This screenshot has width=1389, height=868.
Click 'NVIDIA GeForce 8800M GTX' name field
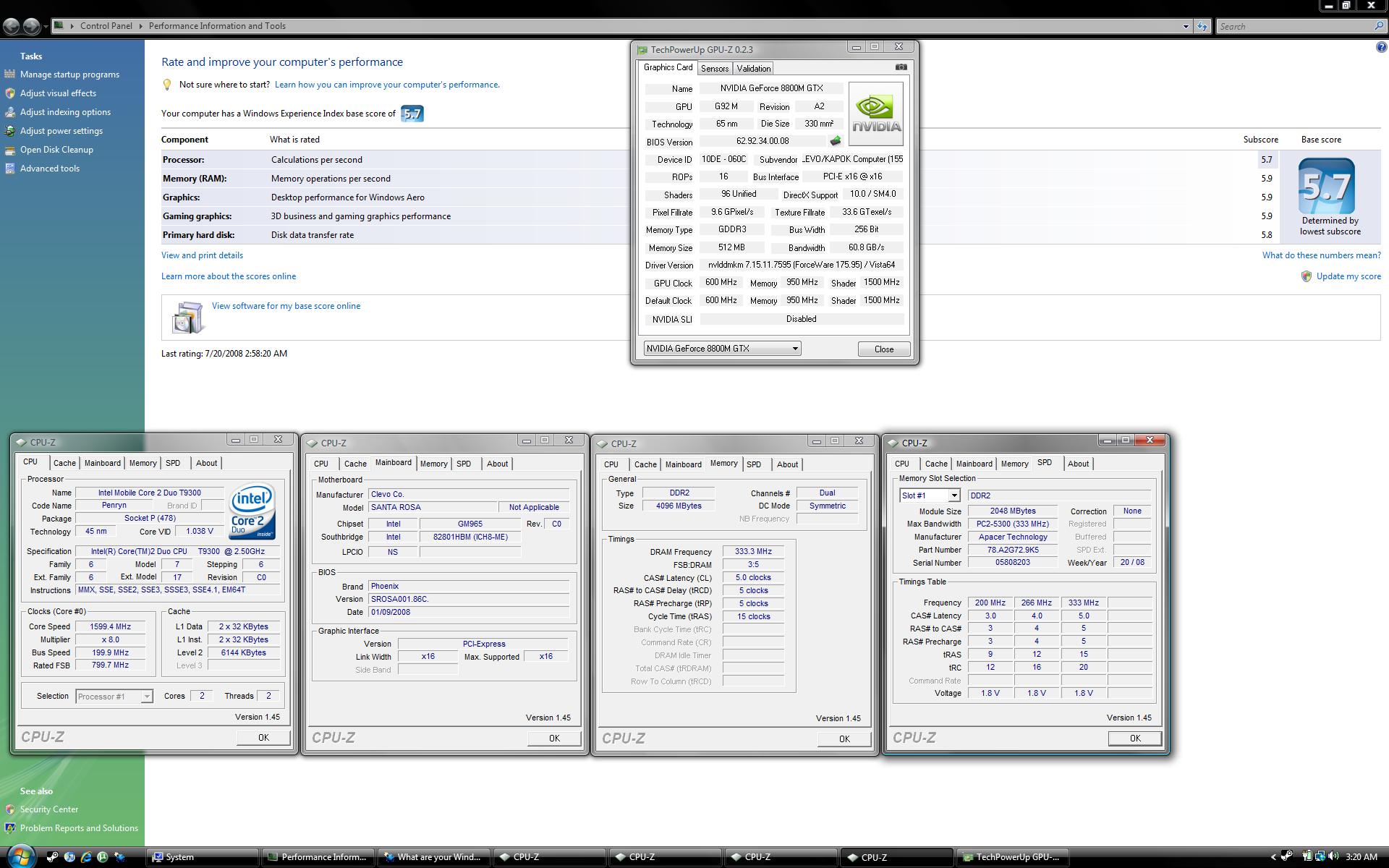tap(771, 88)
